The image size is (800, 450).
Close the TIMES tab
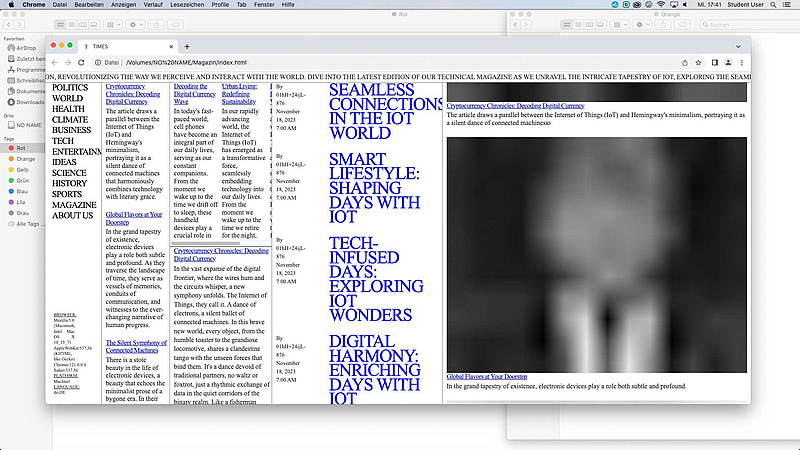(x=171, y=46)
